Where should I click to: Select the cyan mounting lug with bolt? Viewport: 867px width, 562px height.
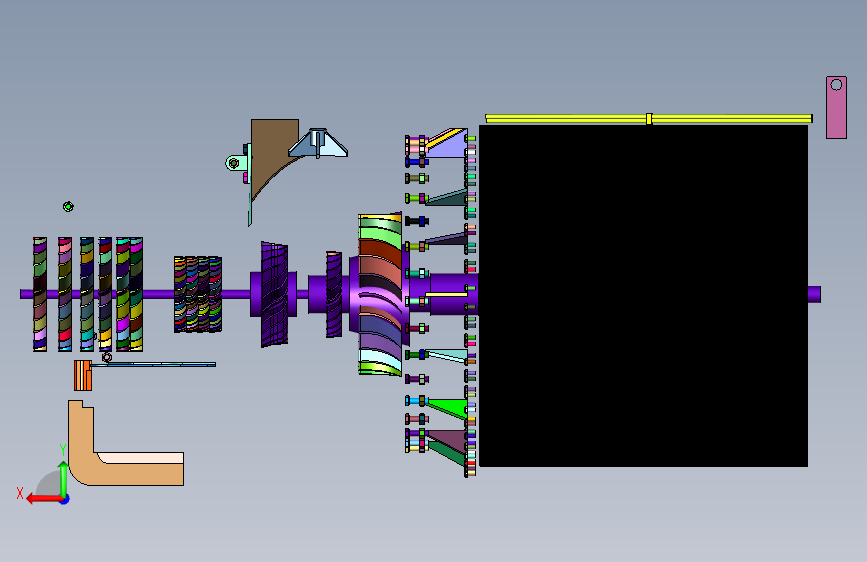coord(237,163)
